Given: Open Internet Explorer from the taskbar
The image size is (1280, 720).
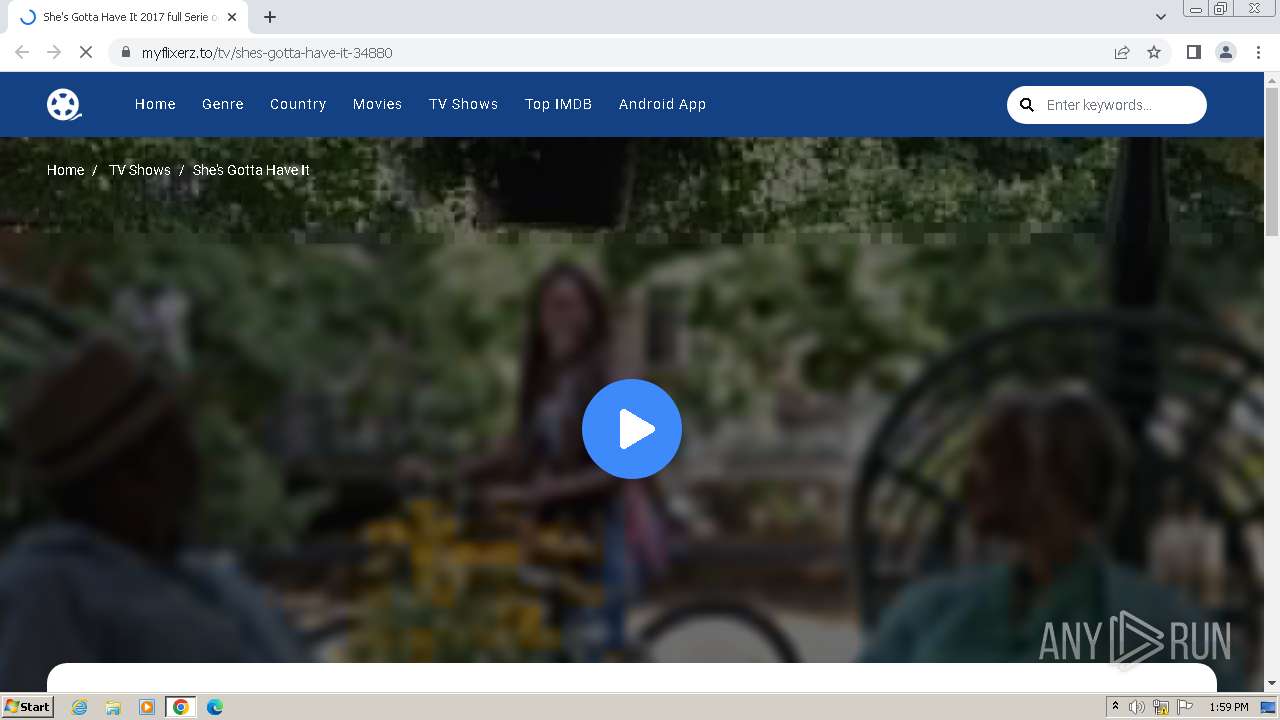Looking at the screenshot, I should [x=79, y=707].
